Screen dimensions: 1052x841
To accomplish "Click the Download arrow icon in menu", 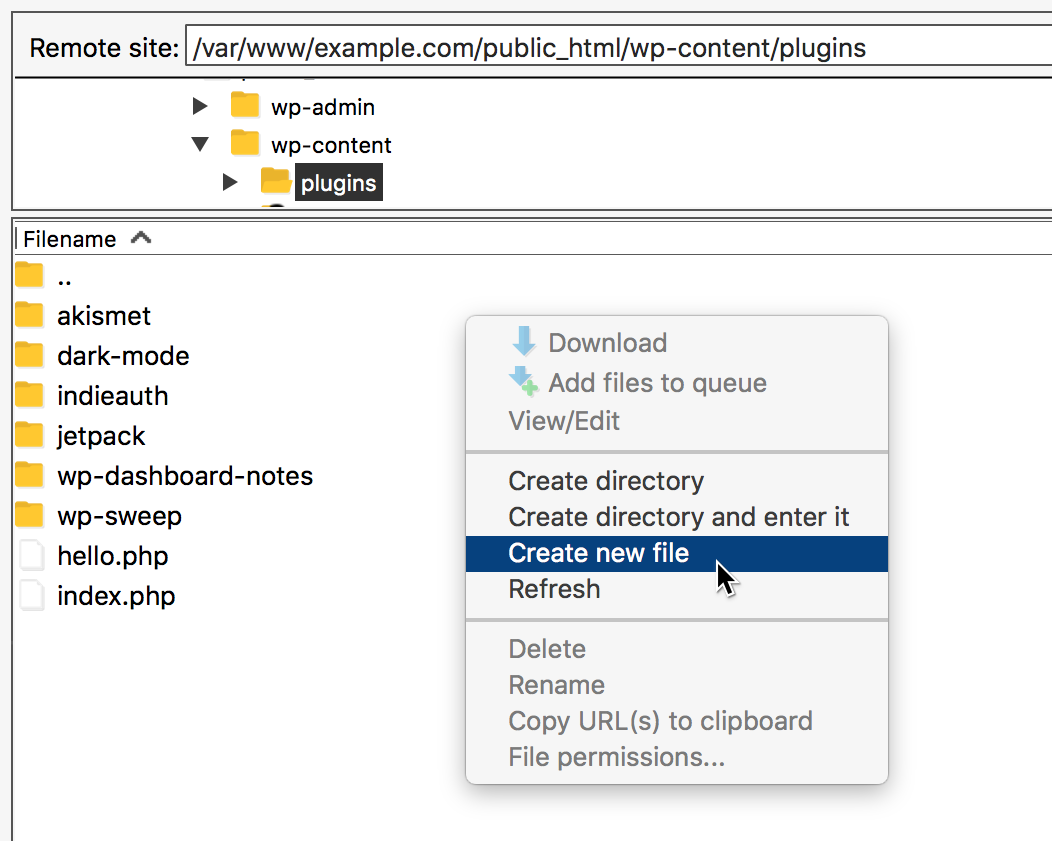I will [524, 341].
